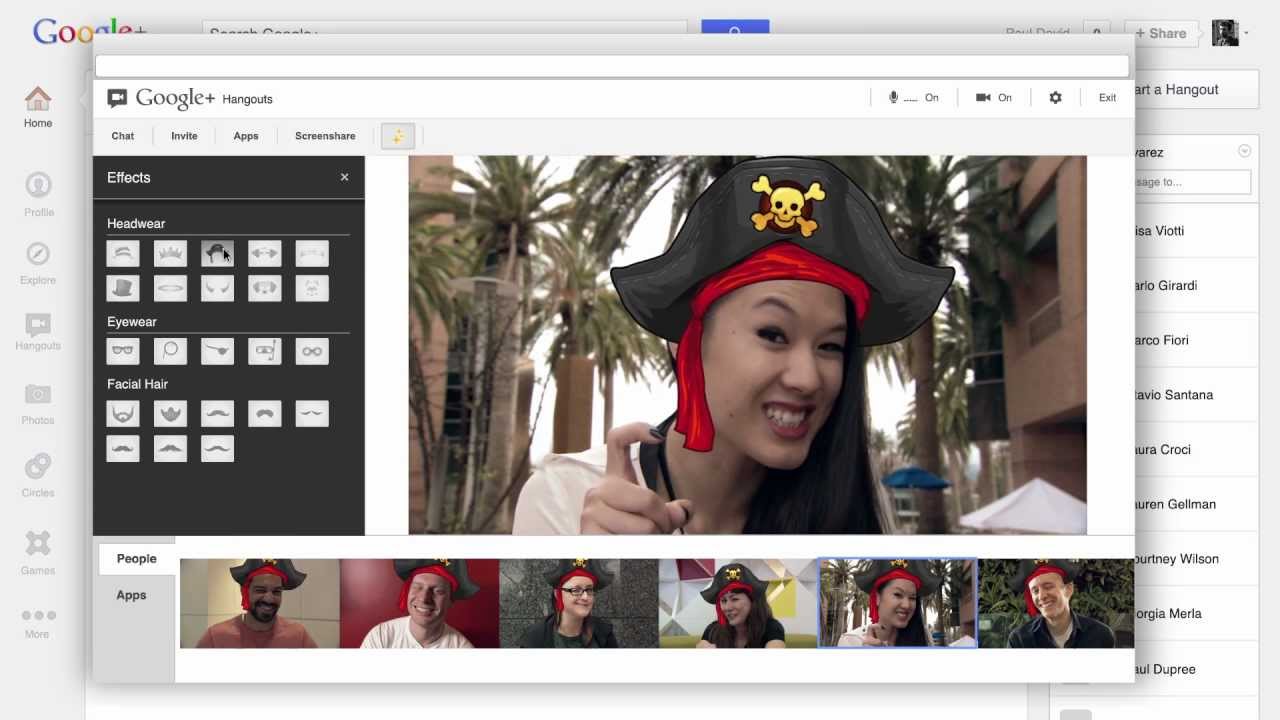Switch to the Apps tab below People

(131, 595)
